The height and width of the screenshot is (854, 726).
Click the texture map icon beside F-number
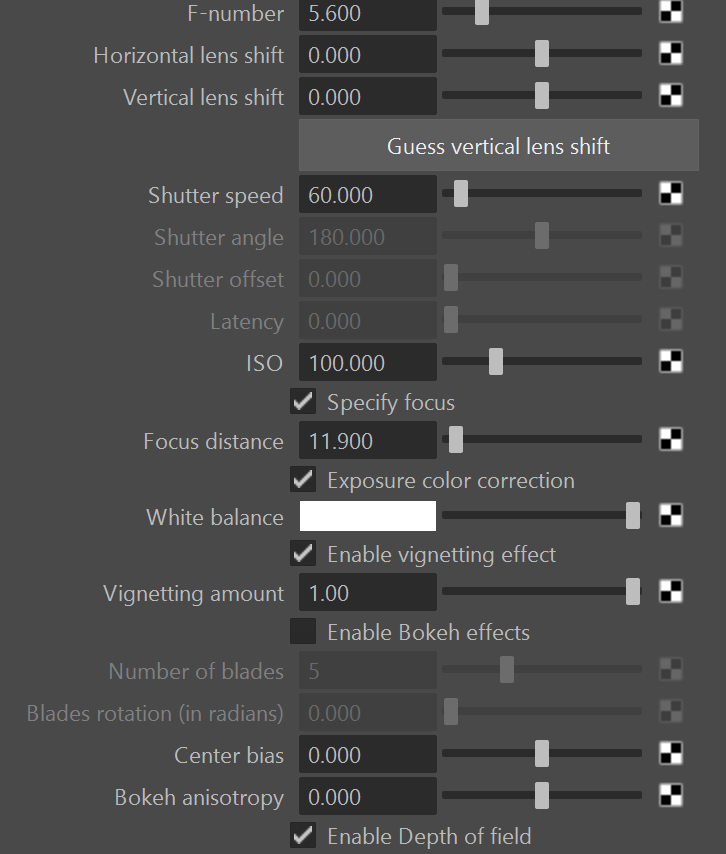click(x=671, y=12)
